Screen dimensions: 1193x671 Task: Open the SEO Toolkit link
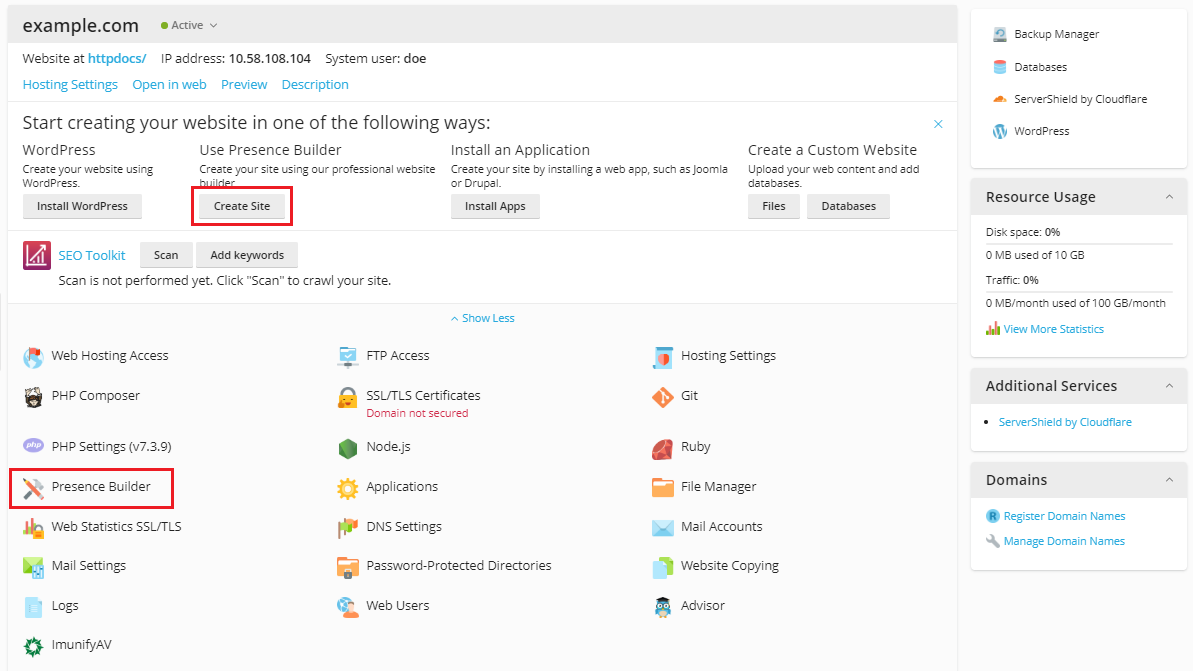point(92,256)
